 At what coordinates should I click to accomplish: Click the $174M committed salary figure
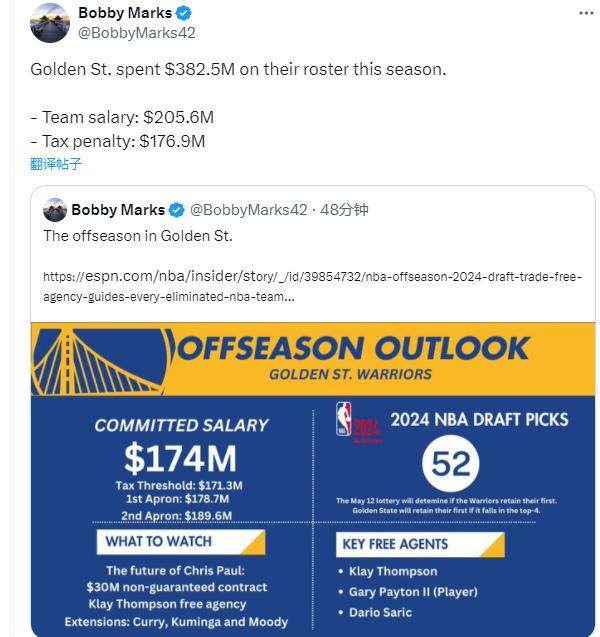(x=181, y=458)
